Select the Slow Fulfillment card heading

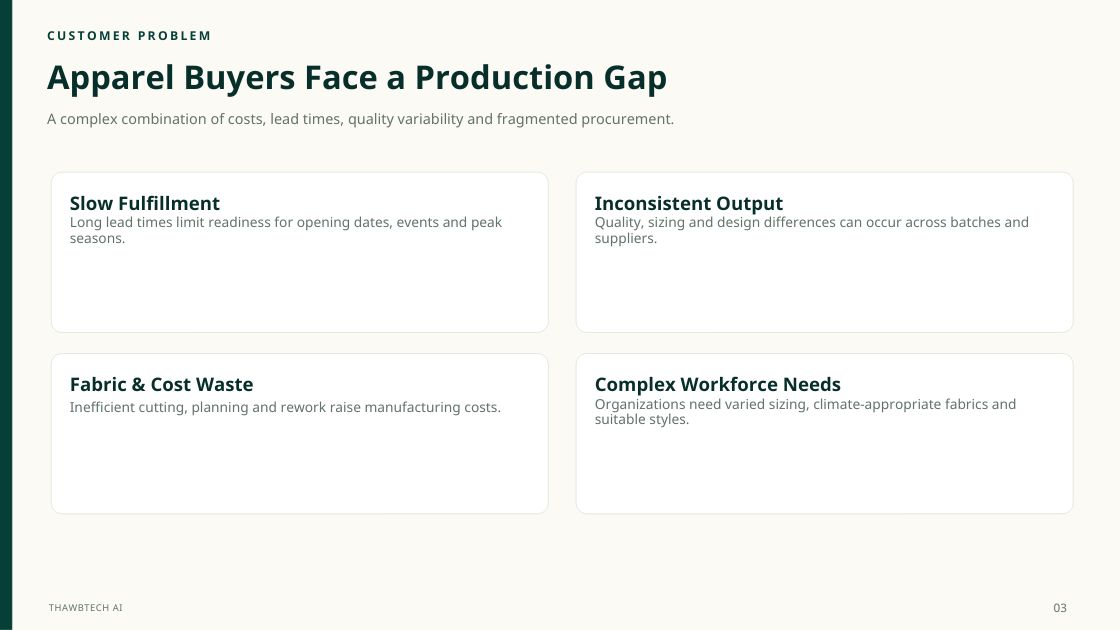[x=144, y=204]
